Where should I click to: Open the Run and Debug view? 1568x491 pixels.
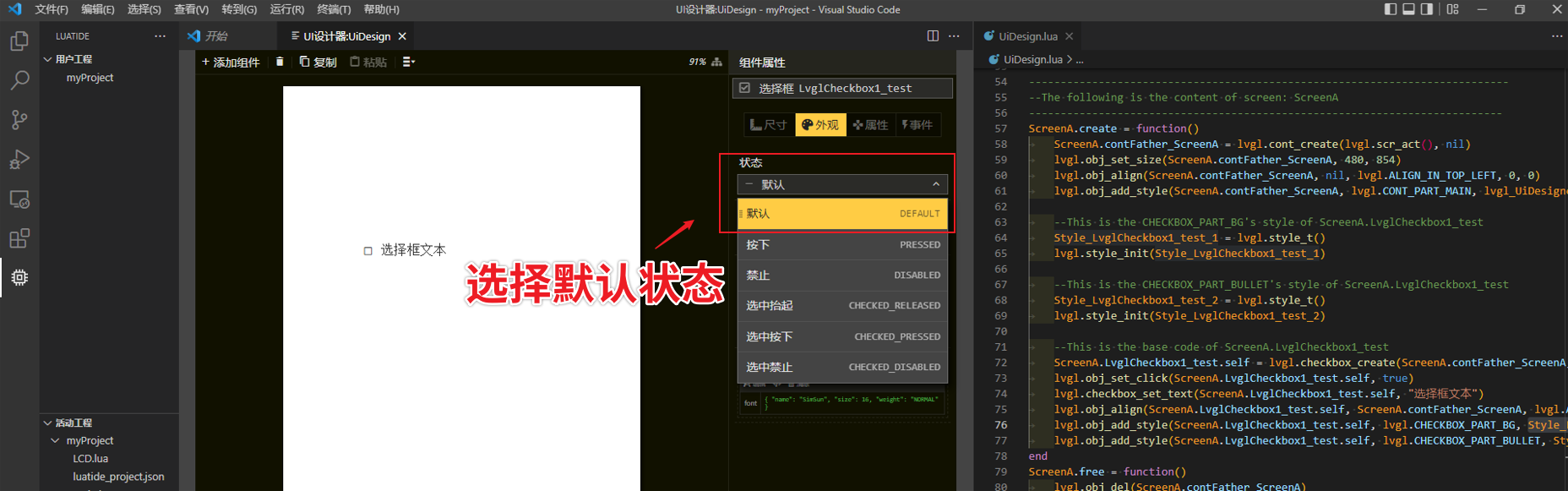[x=19, y=159]
